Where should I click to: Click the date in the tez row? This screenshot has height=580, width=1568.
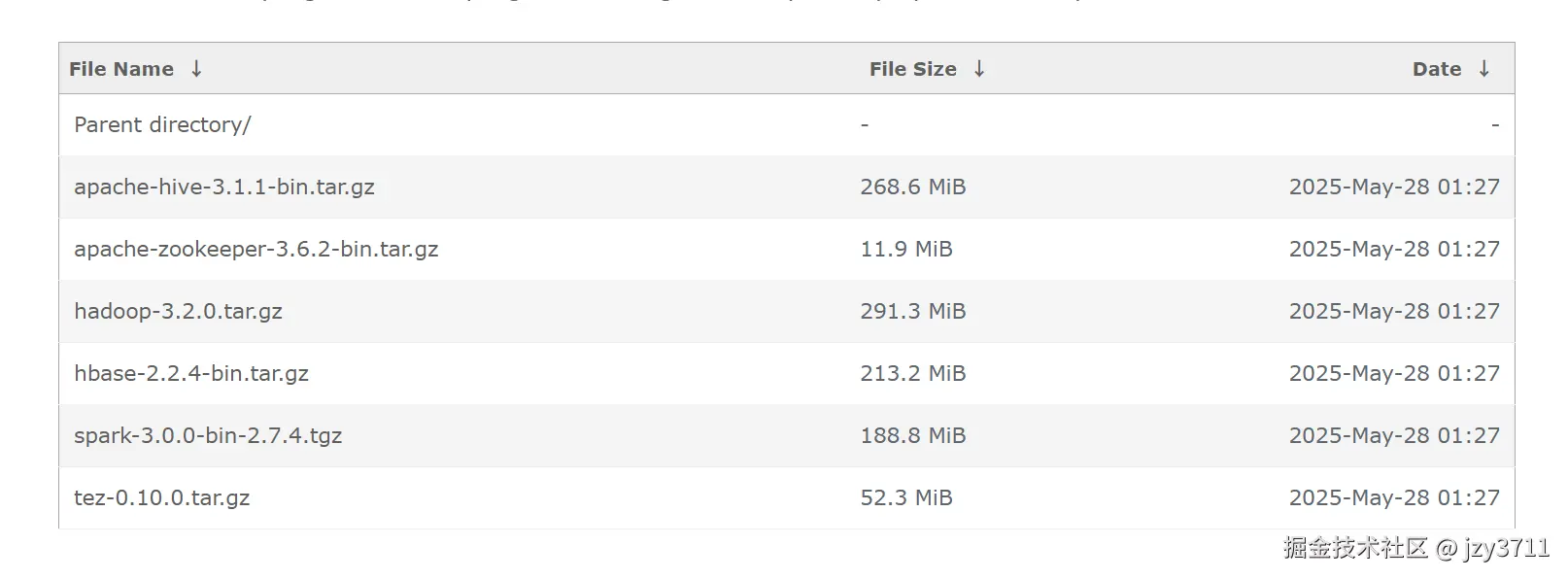coord(1394,498)
